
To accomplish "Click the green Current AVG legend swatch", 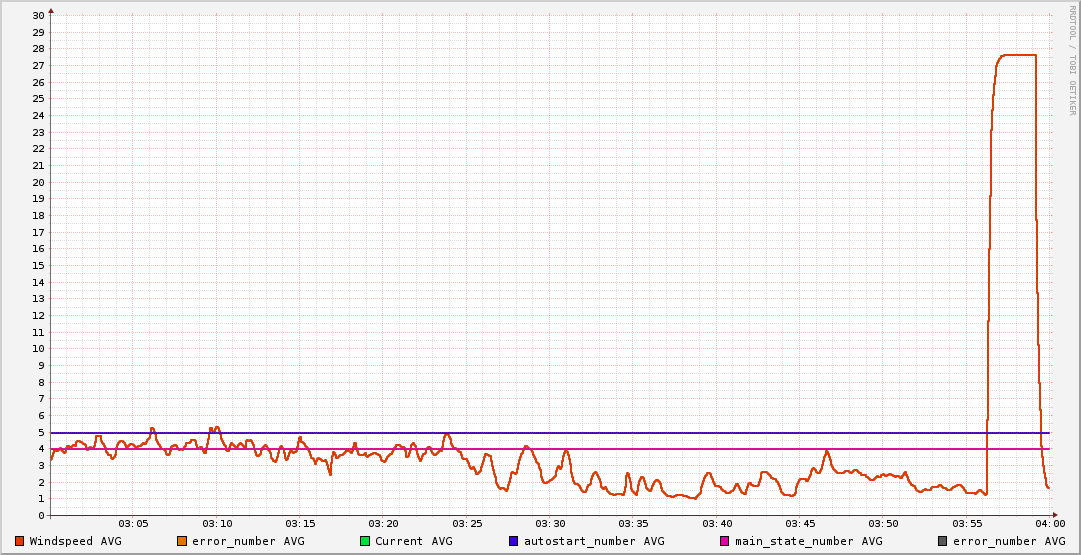I will pos(365,541).
